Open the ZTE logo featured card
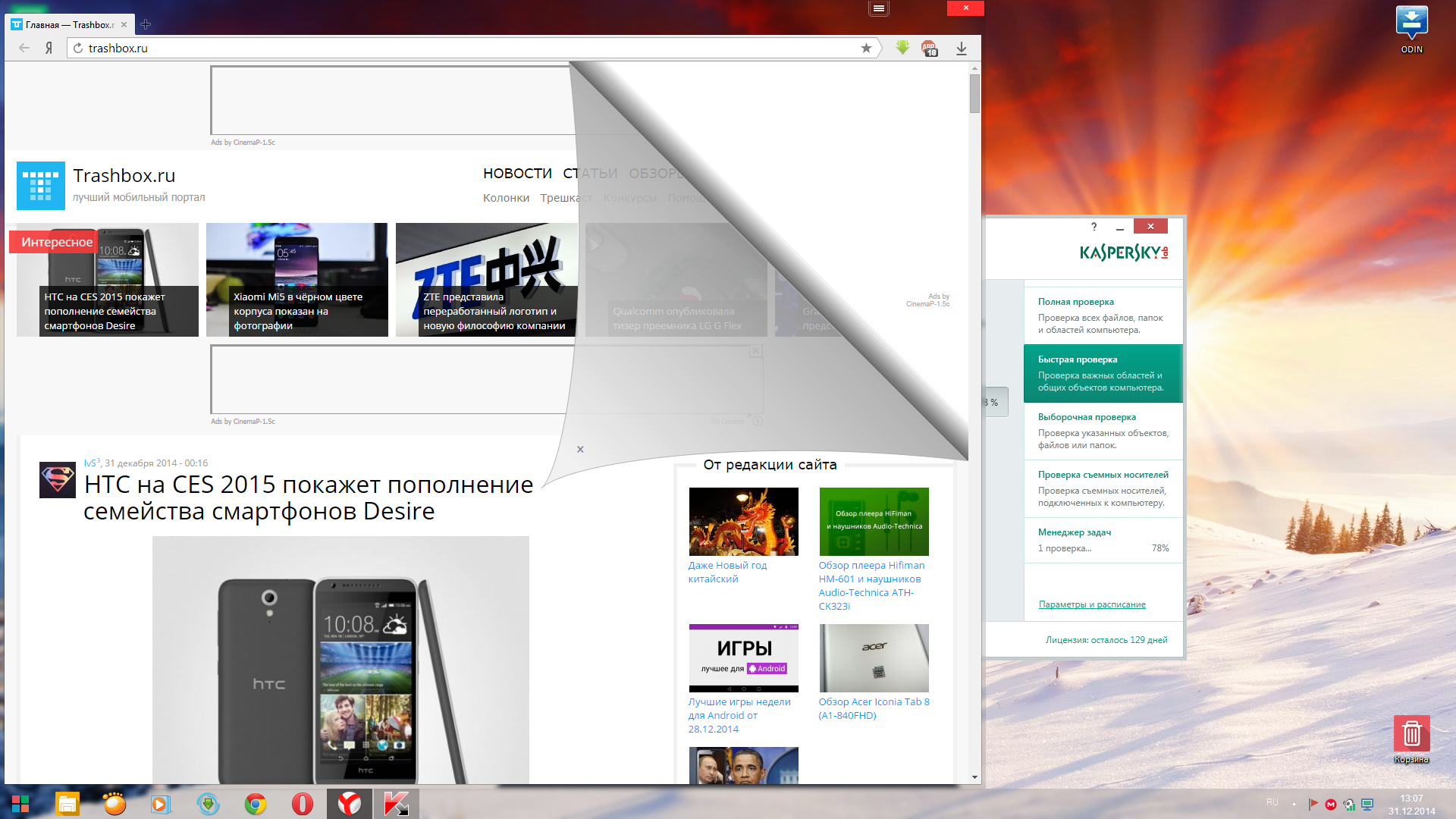1456x819 pixels. click(486, 280)
